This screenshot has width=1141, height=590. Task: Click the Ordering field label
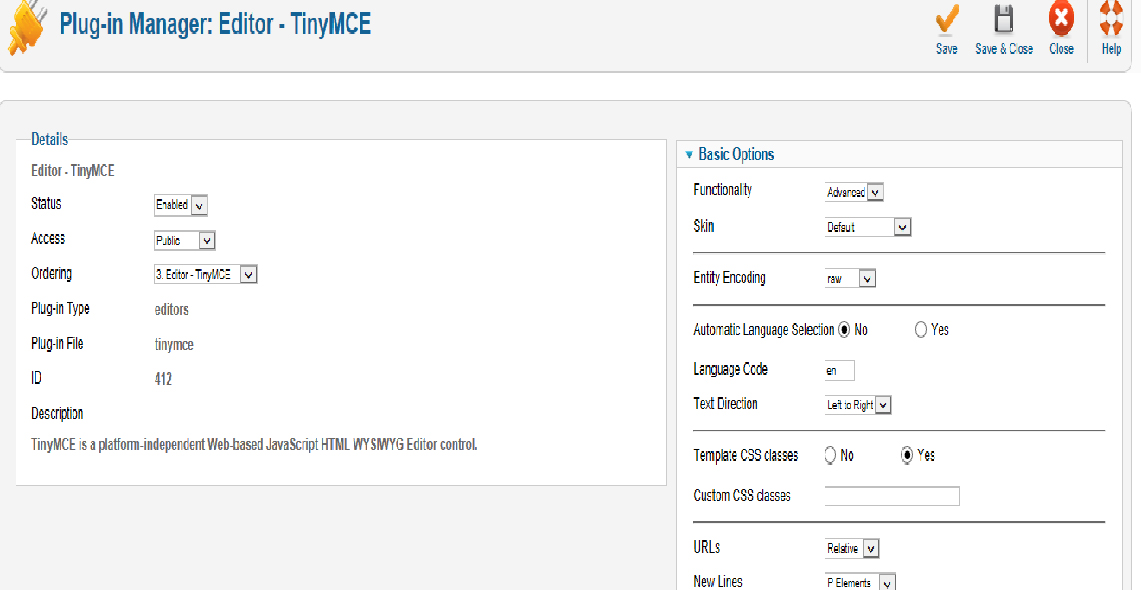[52, 274]
